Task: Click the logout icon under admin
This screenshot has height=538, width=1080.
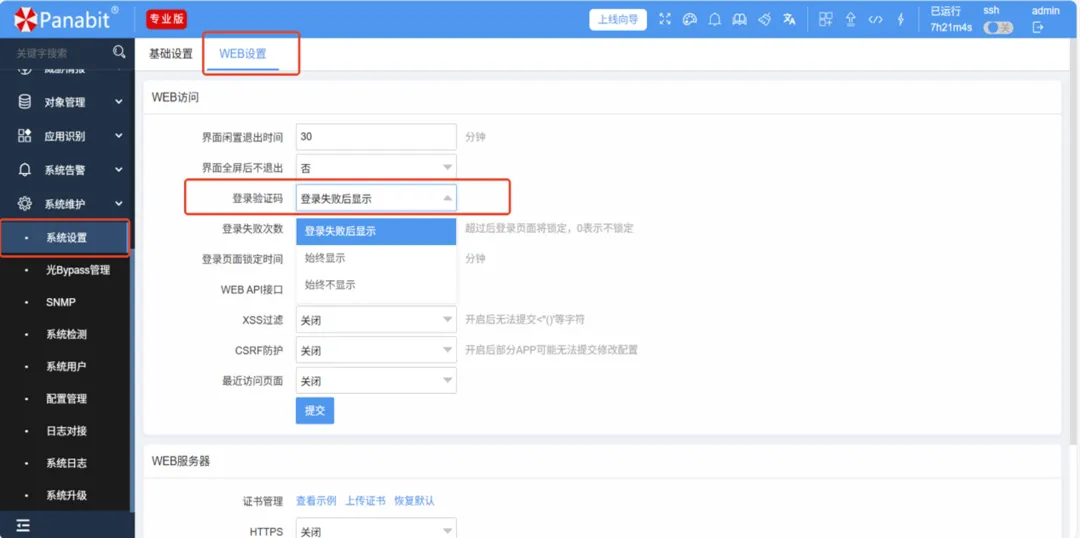Action: coord(1038,28)
